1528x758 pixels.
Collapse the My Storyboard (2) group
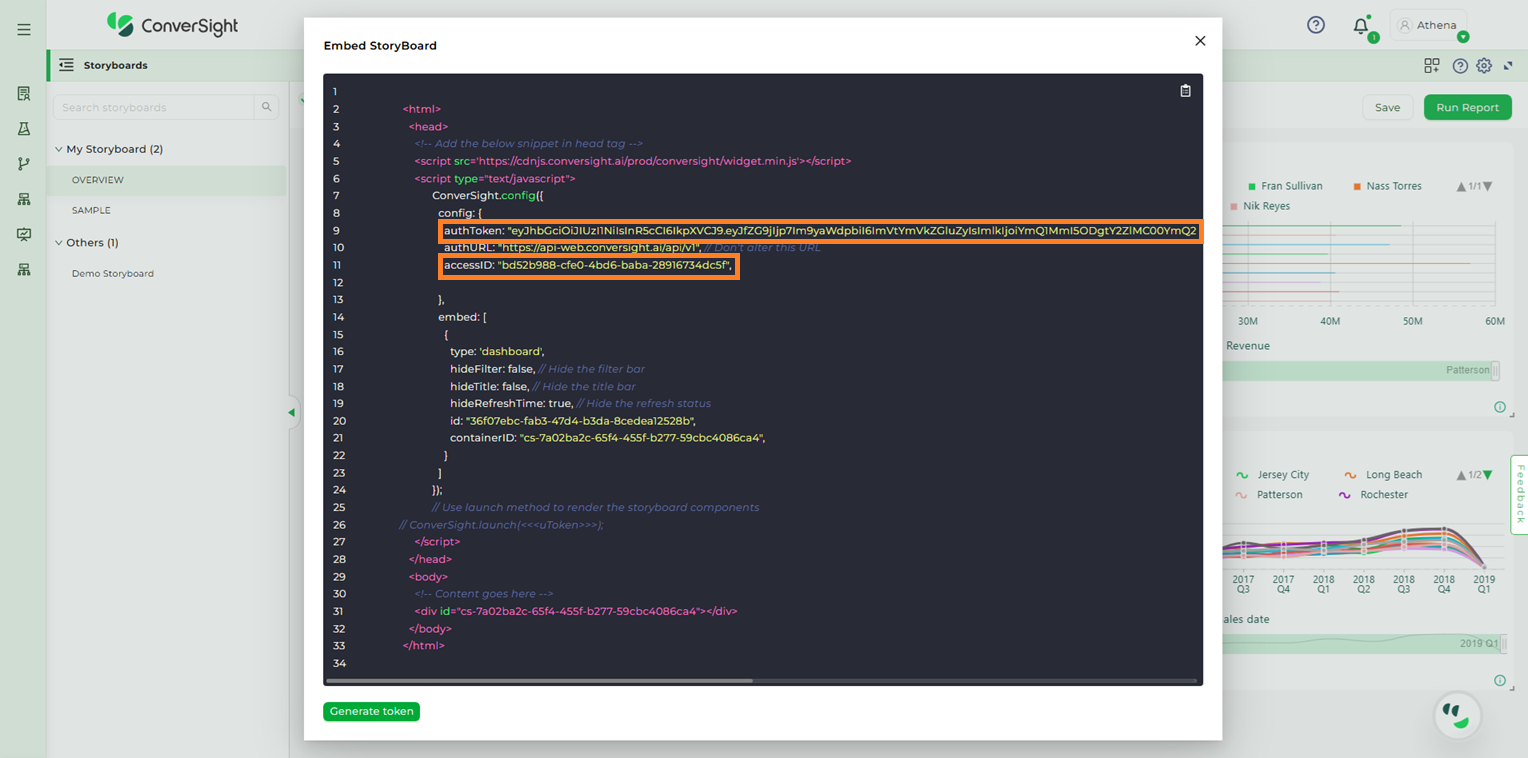pos(59,149)
